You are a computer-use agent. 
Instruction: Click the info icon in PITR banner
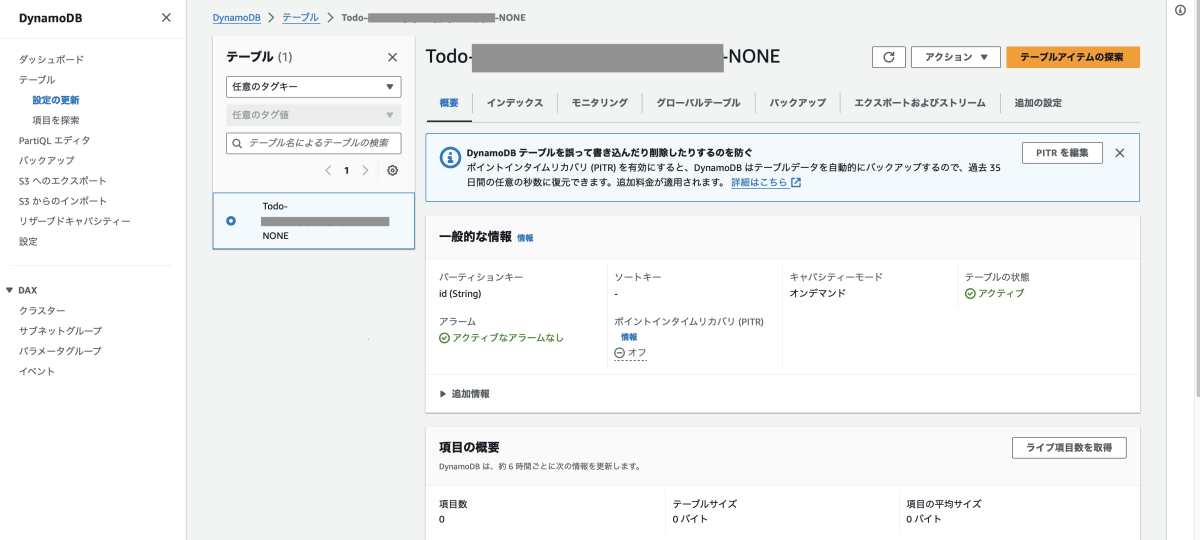click(x=451, y=157)
